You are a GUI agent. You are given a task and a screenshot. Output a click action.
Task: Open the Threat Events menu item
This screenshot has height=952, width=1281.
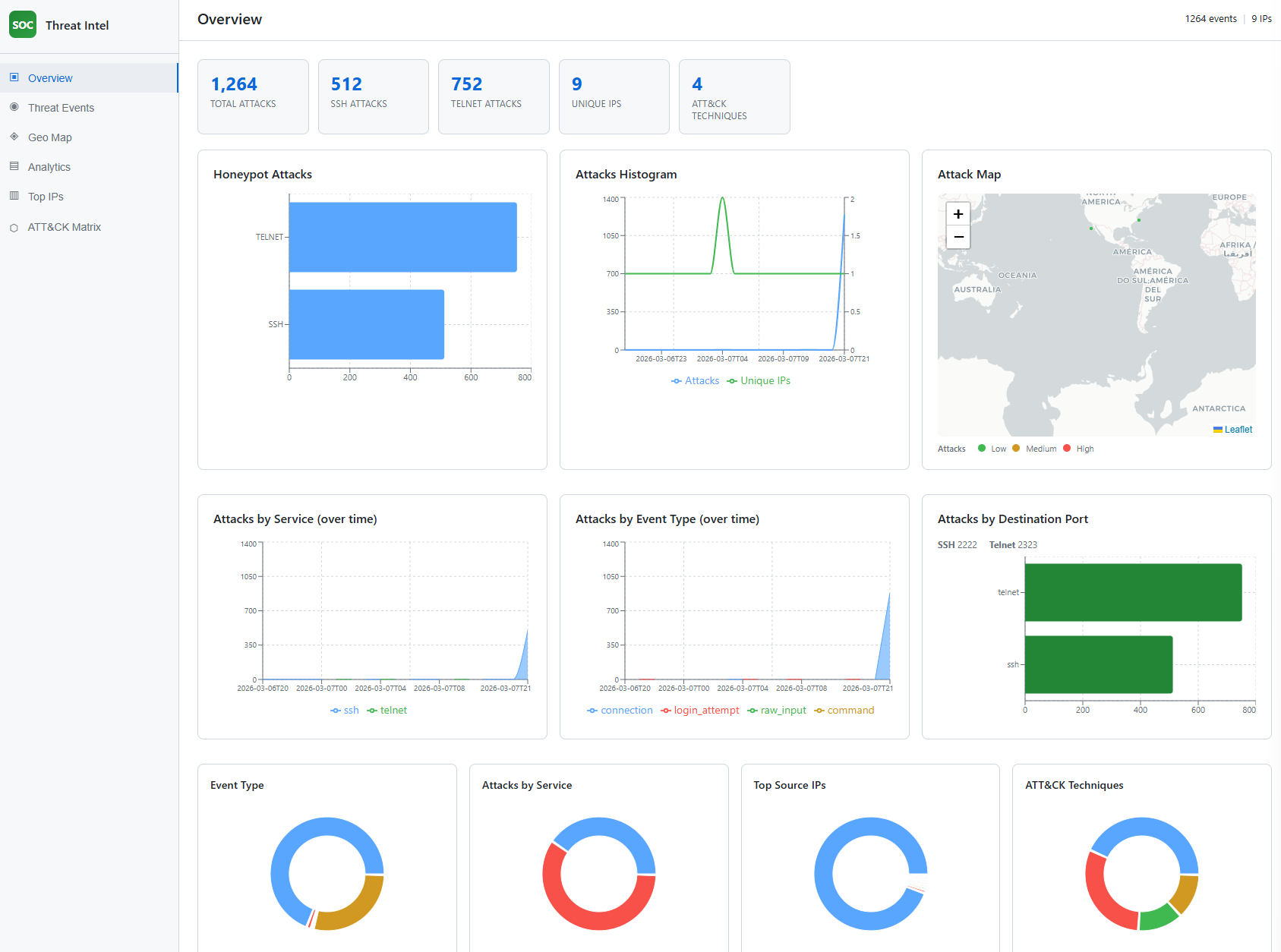[x=61, y=108]
